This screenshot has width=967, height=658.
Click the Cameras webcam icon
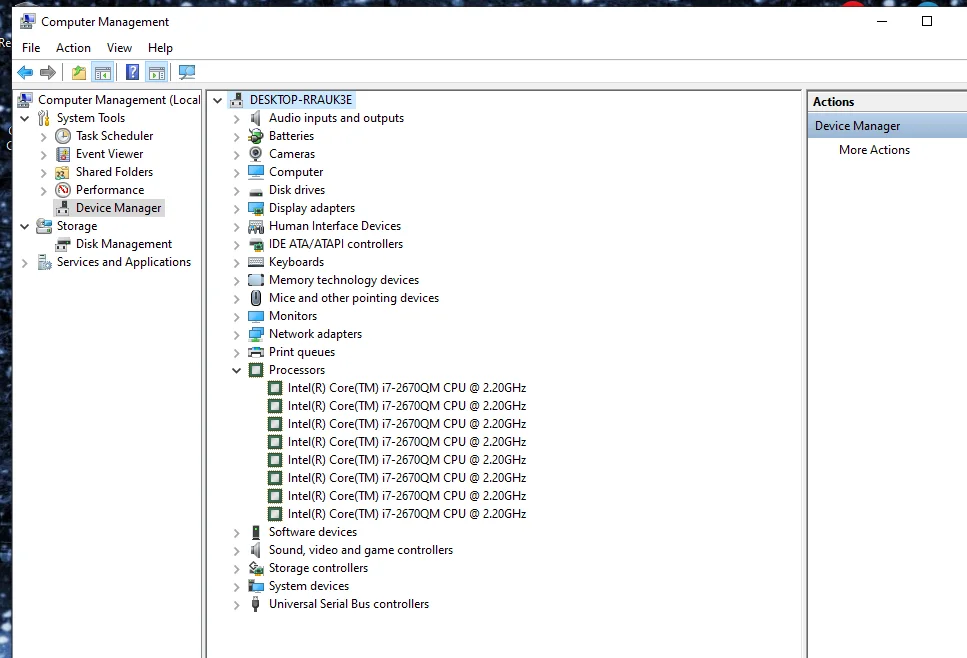(x=255, y=154)
